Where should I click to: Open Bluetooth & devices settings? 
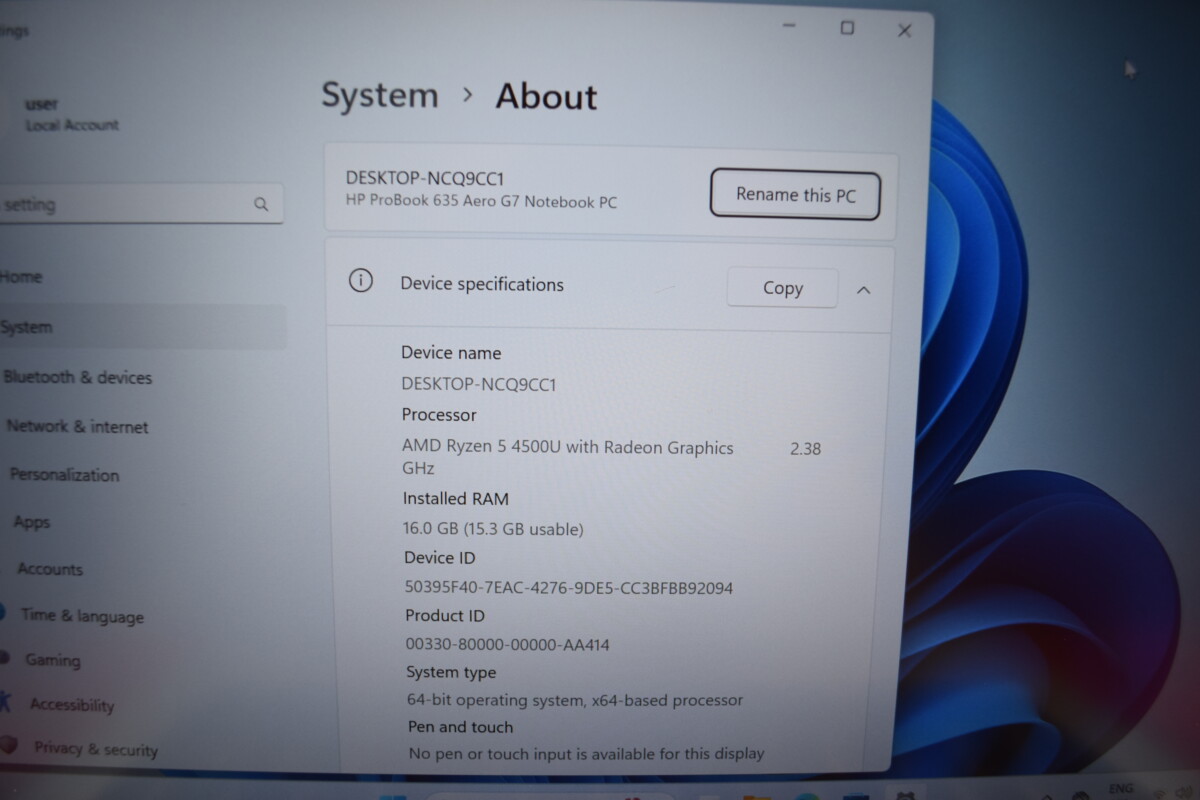77,377
